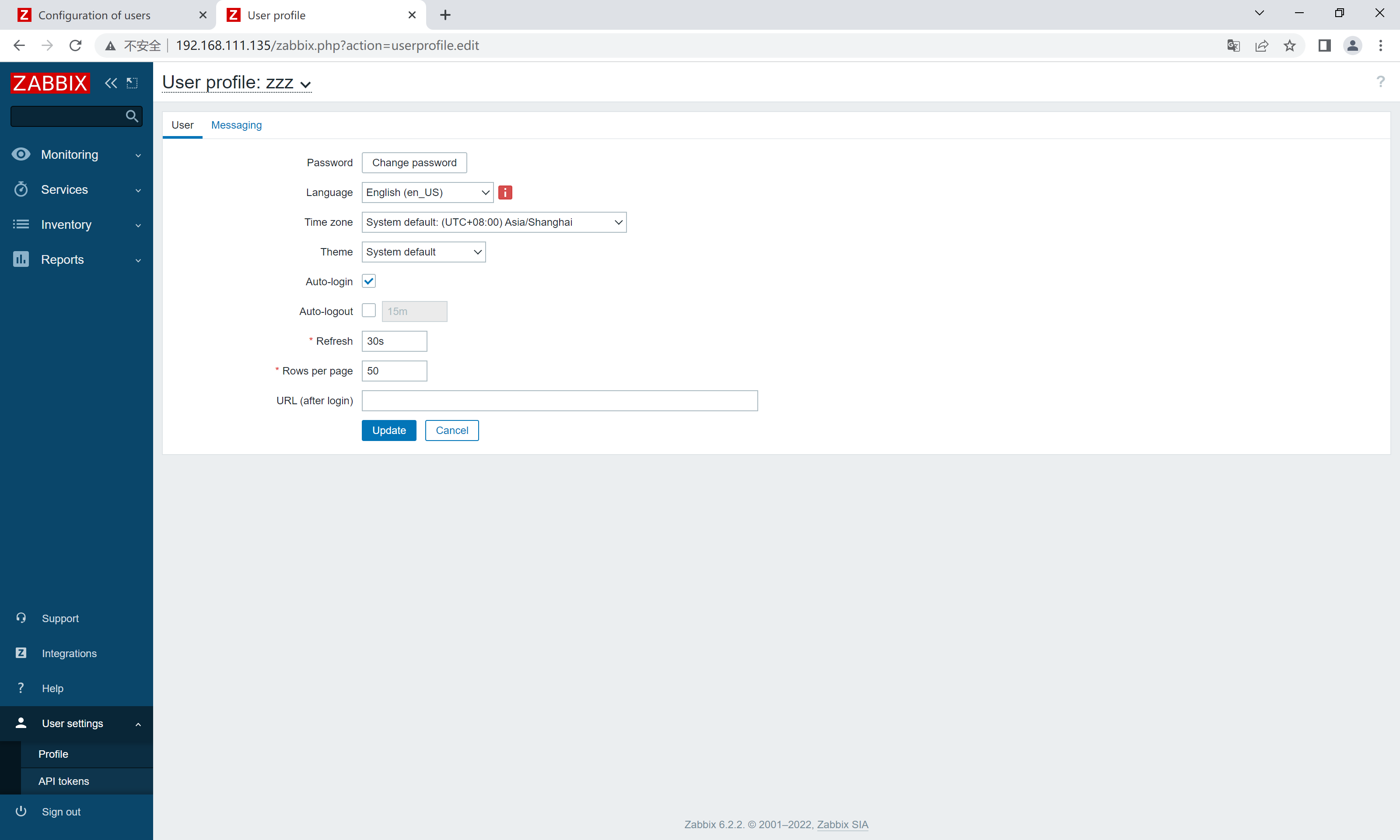
Task: Click the Sign out power icon
Action: coord(21,811)
